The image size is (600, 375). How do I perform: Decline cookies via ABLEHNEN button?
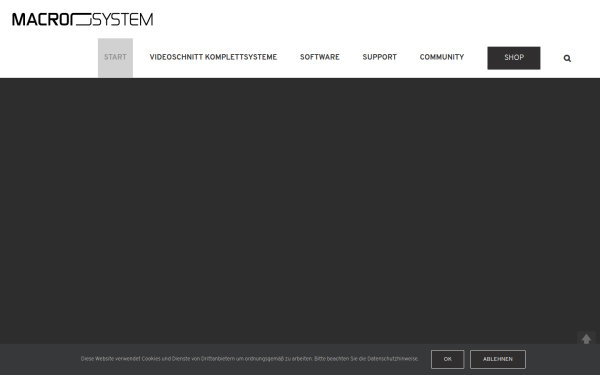tap(498, 359)
